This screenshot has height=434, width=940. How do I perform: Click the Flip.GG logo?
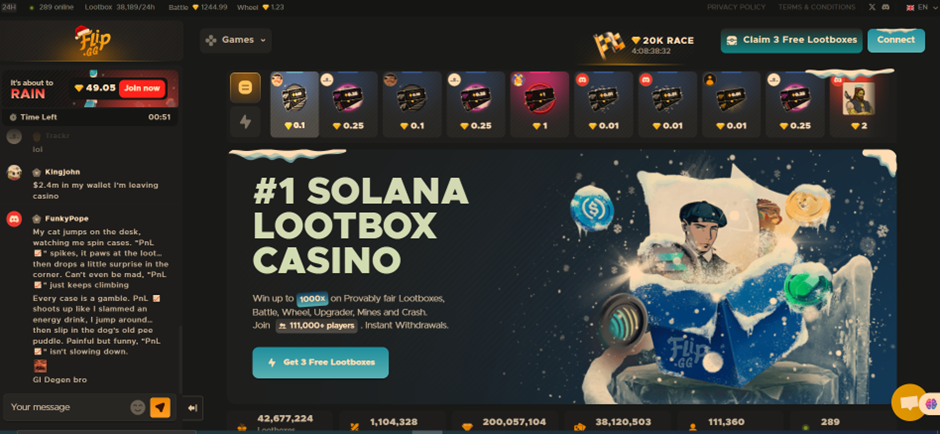click(x=92, y=41)
